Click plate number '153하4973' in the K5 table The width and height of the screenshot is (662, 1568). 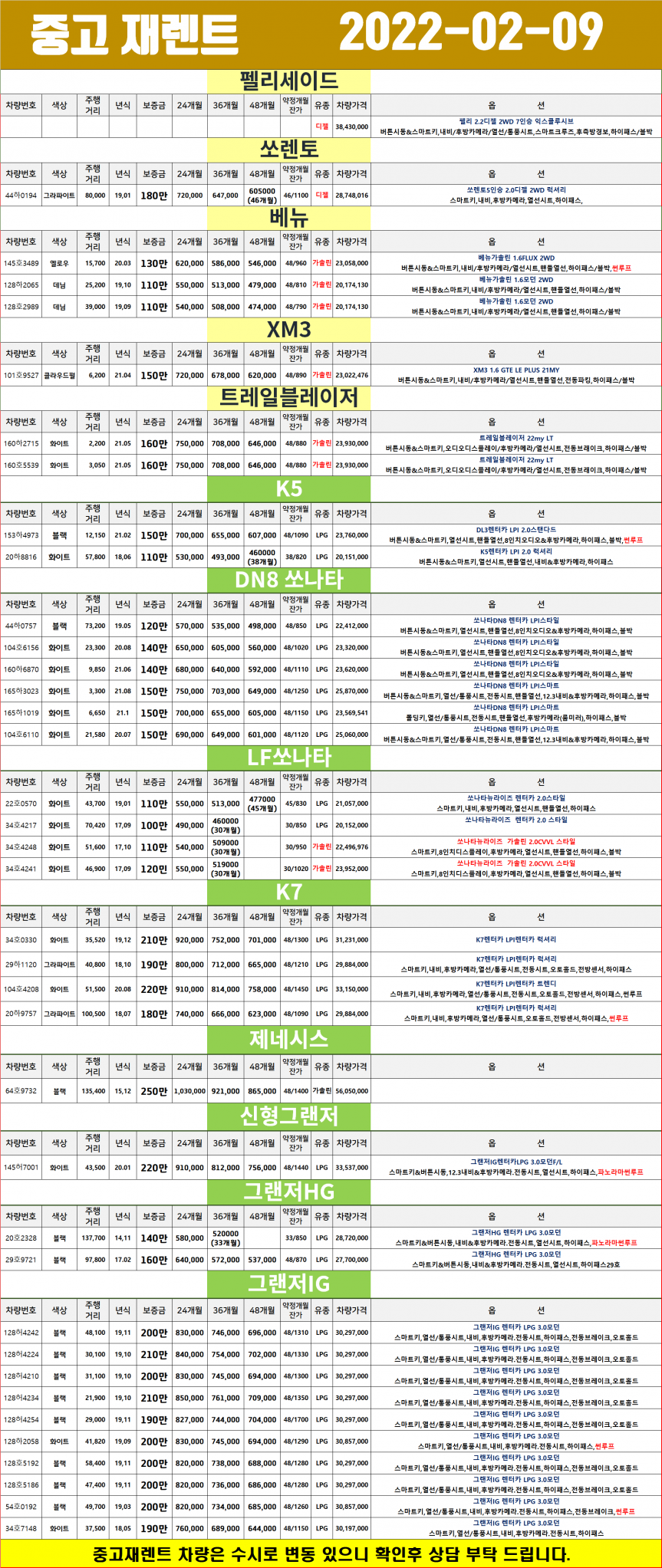coord(21,535)
